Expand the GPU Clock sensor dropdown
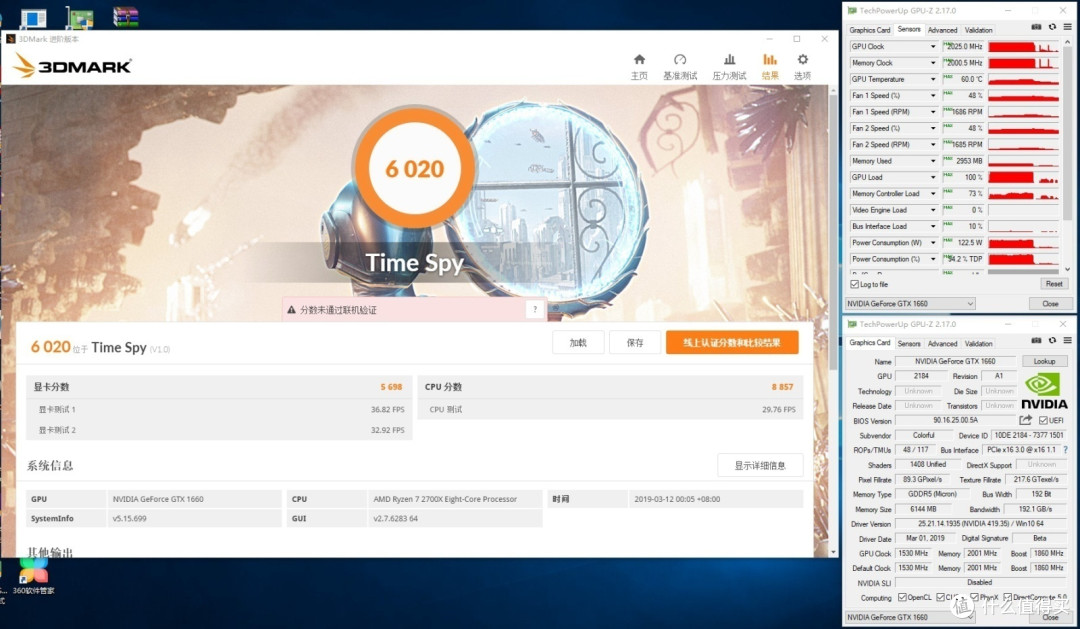 coord(933,46)
